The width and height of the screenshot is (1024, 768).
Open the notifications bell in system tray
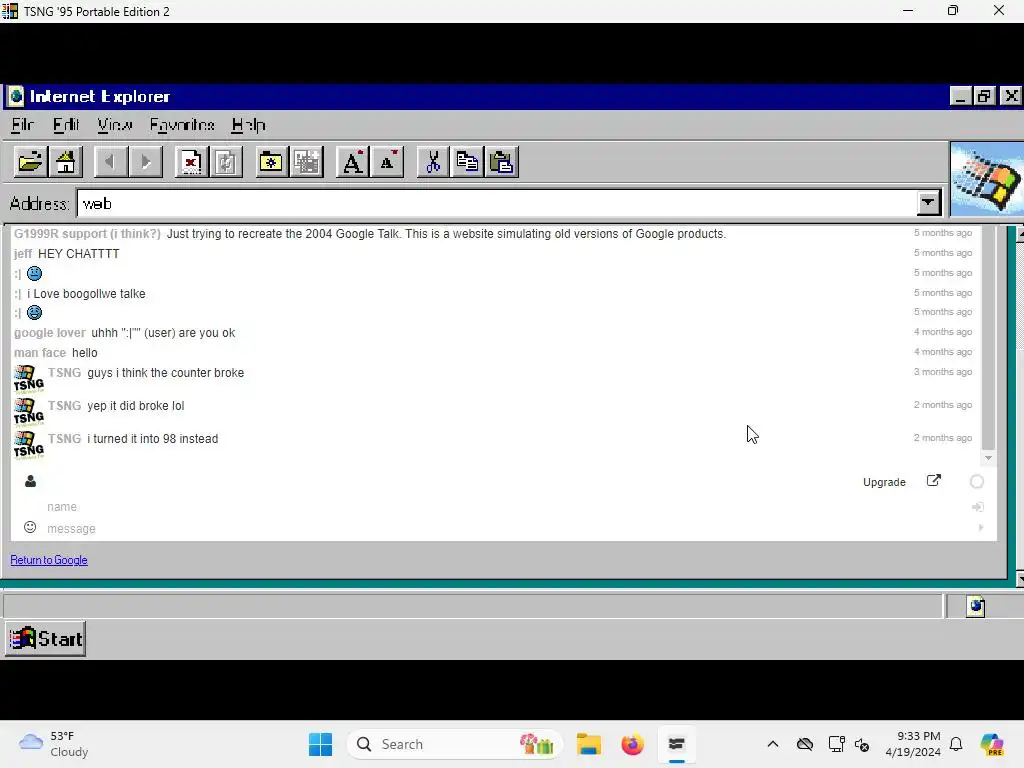coord(956,744)
